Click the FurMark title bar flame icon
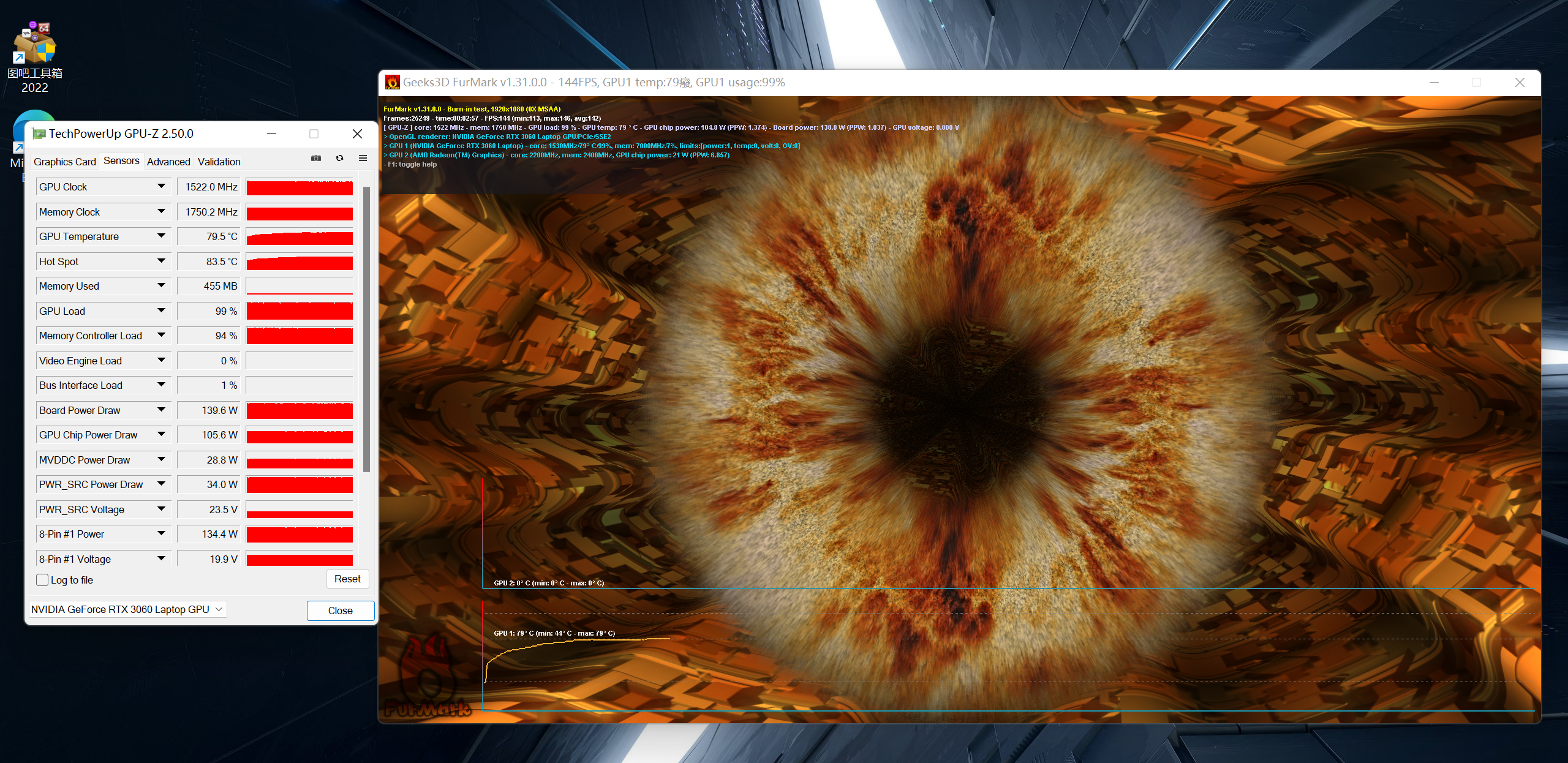Viewport: 1568px width, 763px height. pyautogui.click(x=393, y=82)
